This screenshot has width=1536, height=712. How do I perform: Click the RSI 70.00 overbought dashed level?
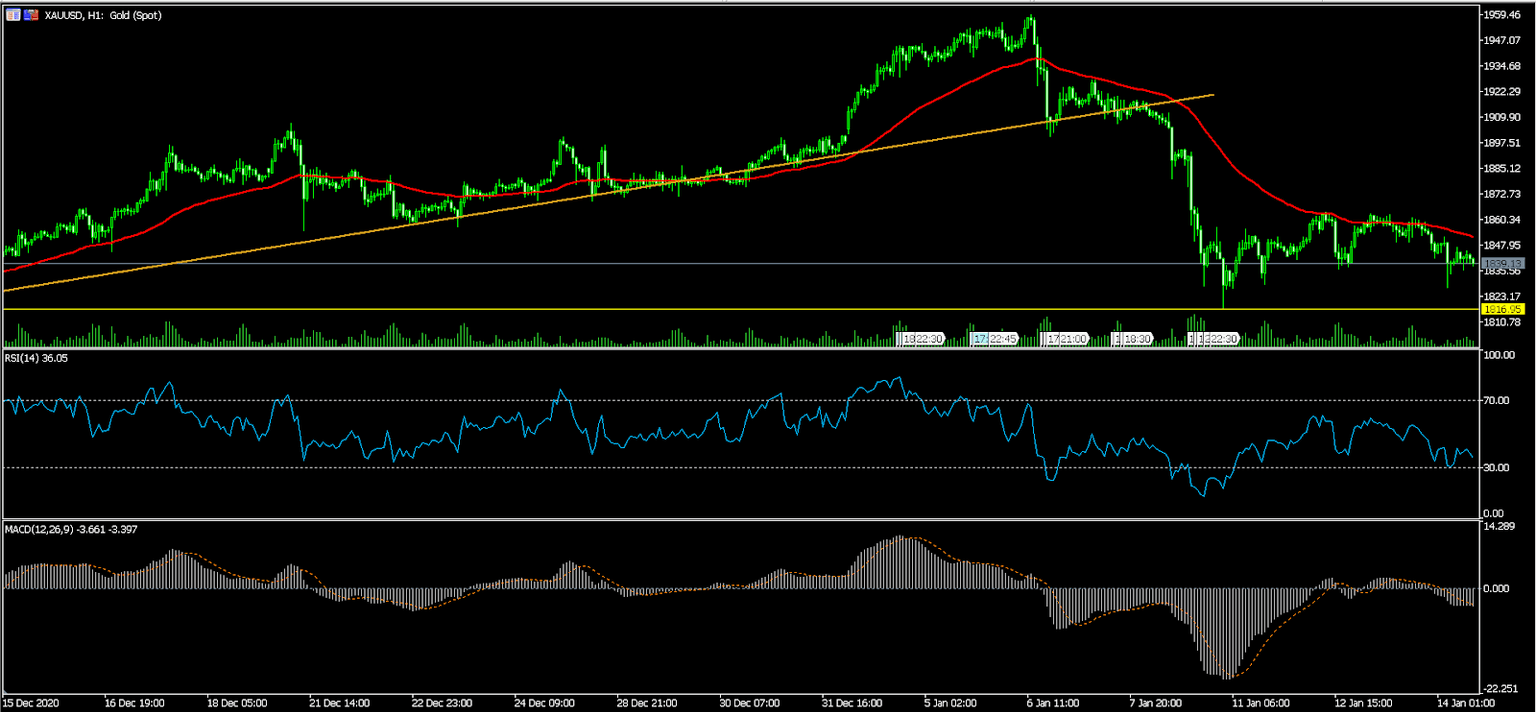[x=1498, y=400]
